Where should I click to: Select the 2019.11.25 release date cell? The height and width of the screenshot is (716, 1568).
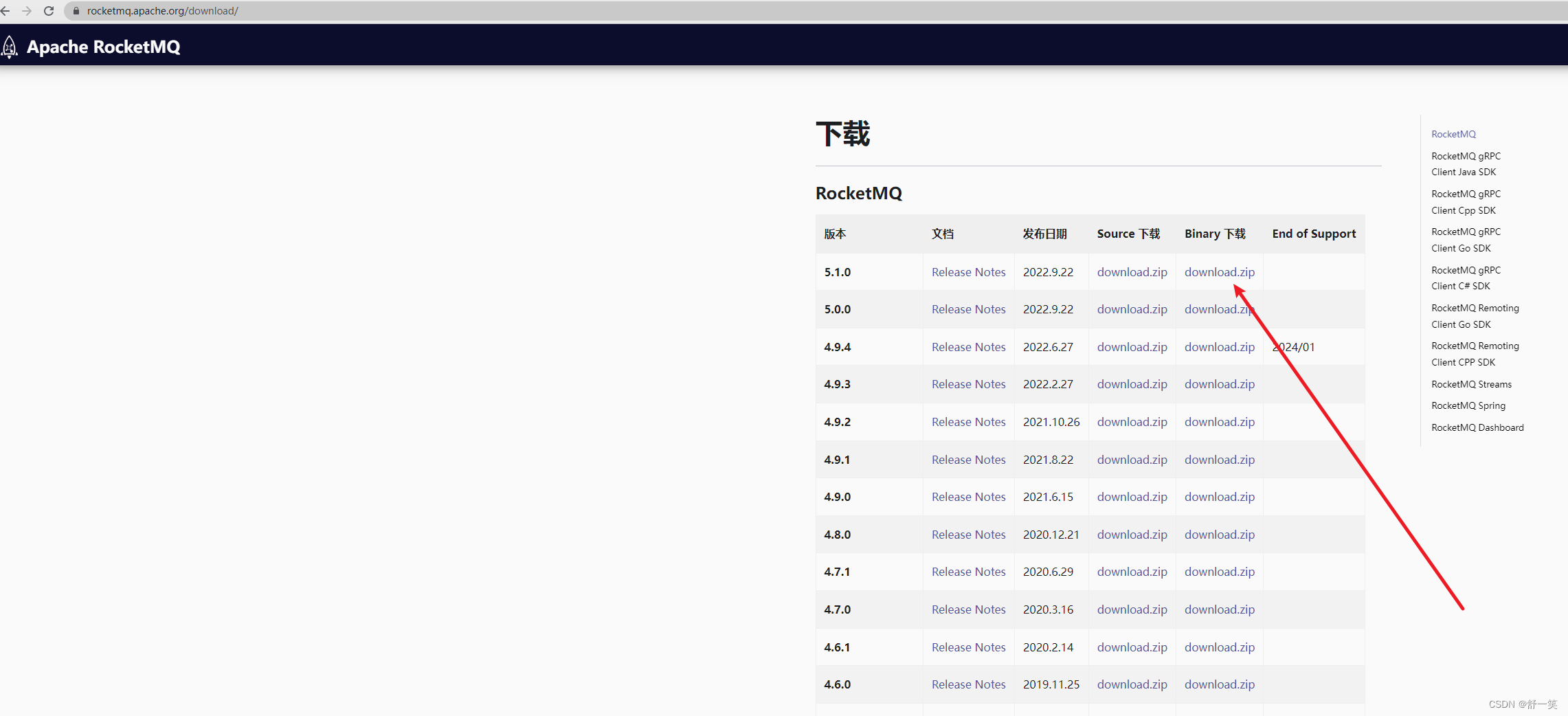click(x=1051, y=684)
